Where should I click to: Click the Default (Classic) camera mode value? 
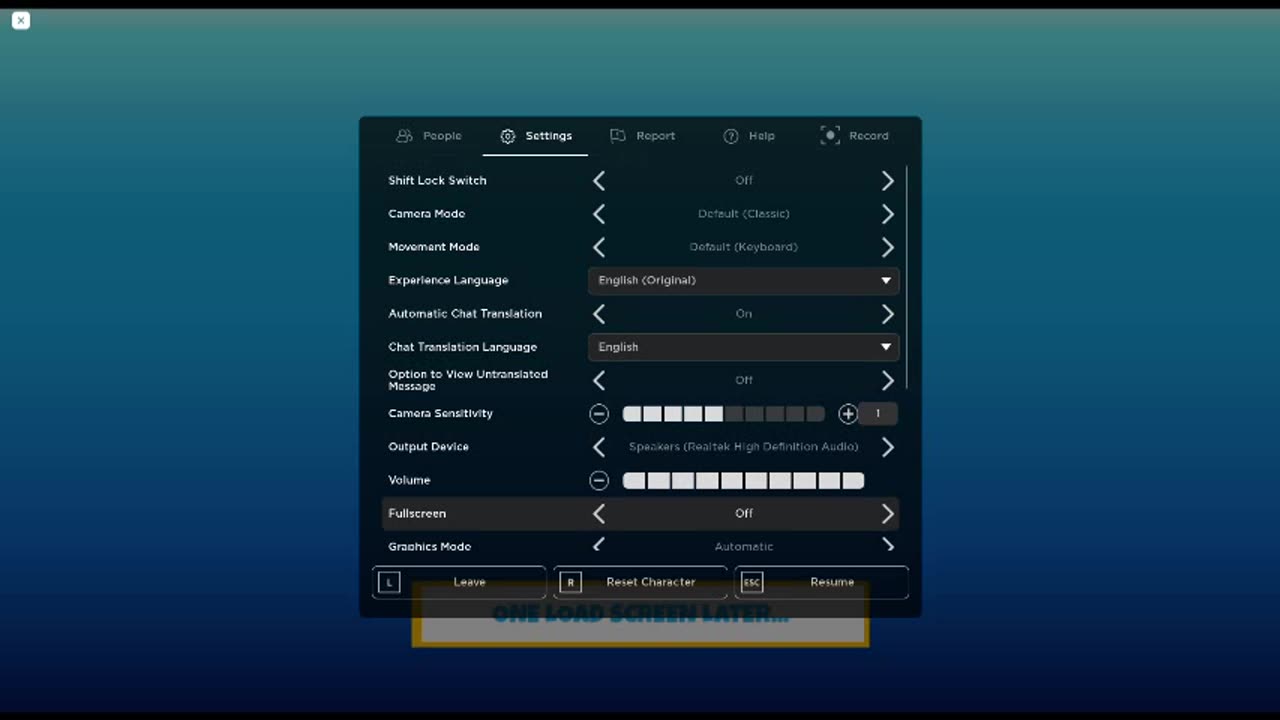(743, 214)
